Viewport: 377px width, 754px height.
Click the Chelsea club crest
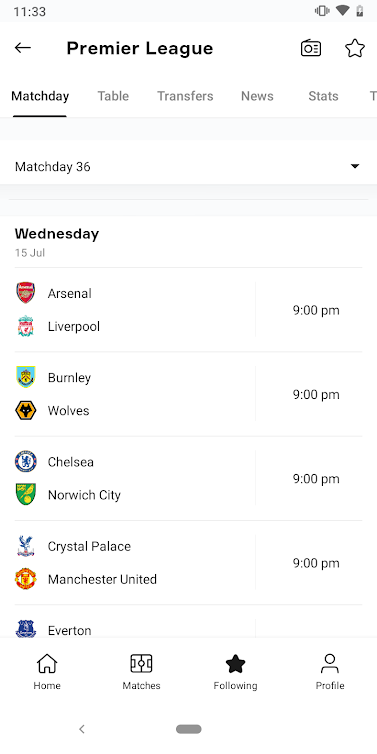coord(25,462)
